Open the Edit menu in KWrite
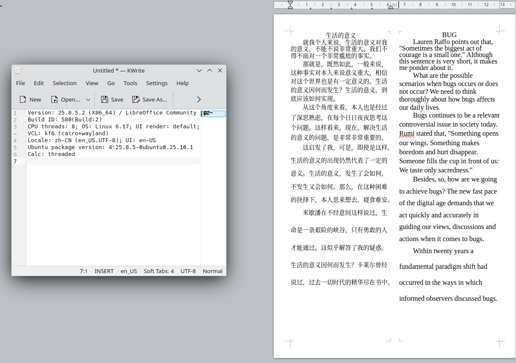This screenshot has height=363, width=516. [x=39, y=83]
